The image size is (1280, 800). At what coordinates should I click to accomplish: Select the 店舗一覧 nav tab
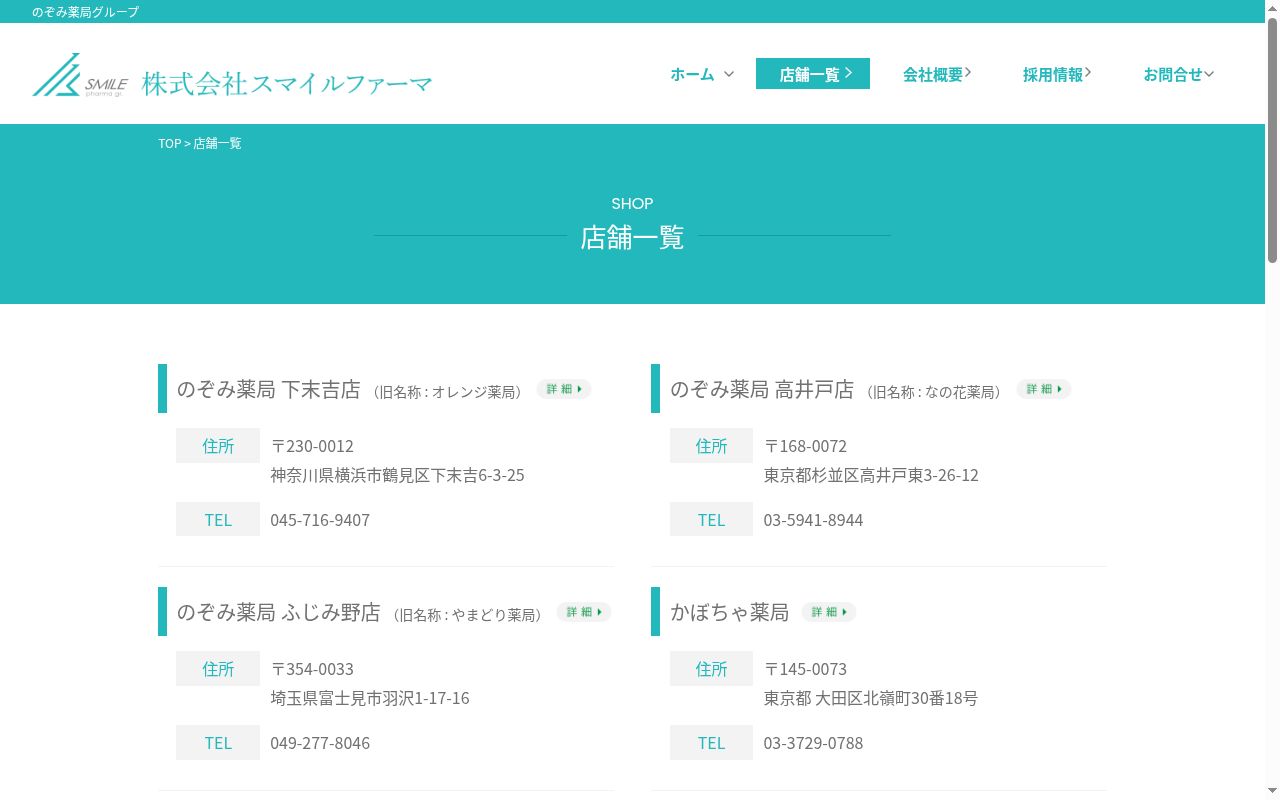click(813, 74)
